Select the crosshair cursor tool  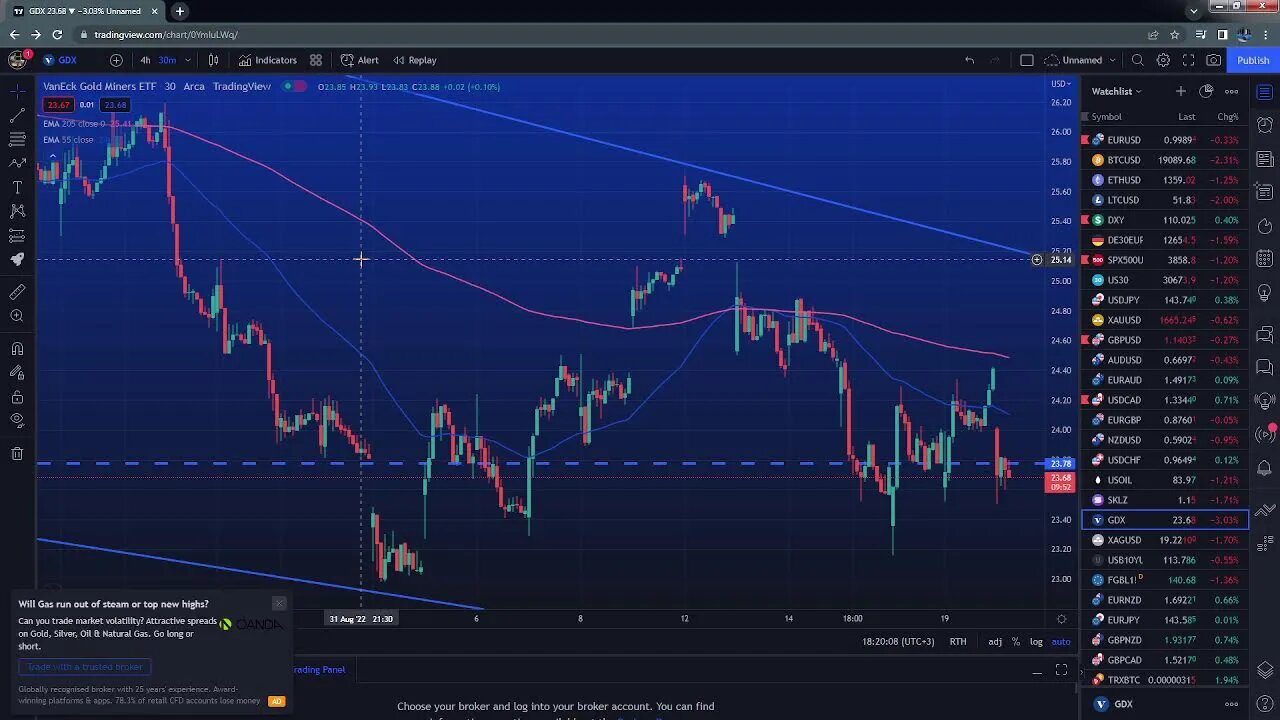coord(17,92)
